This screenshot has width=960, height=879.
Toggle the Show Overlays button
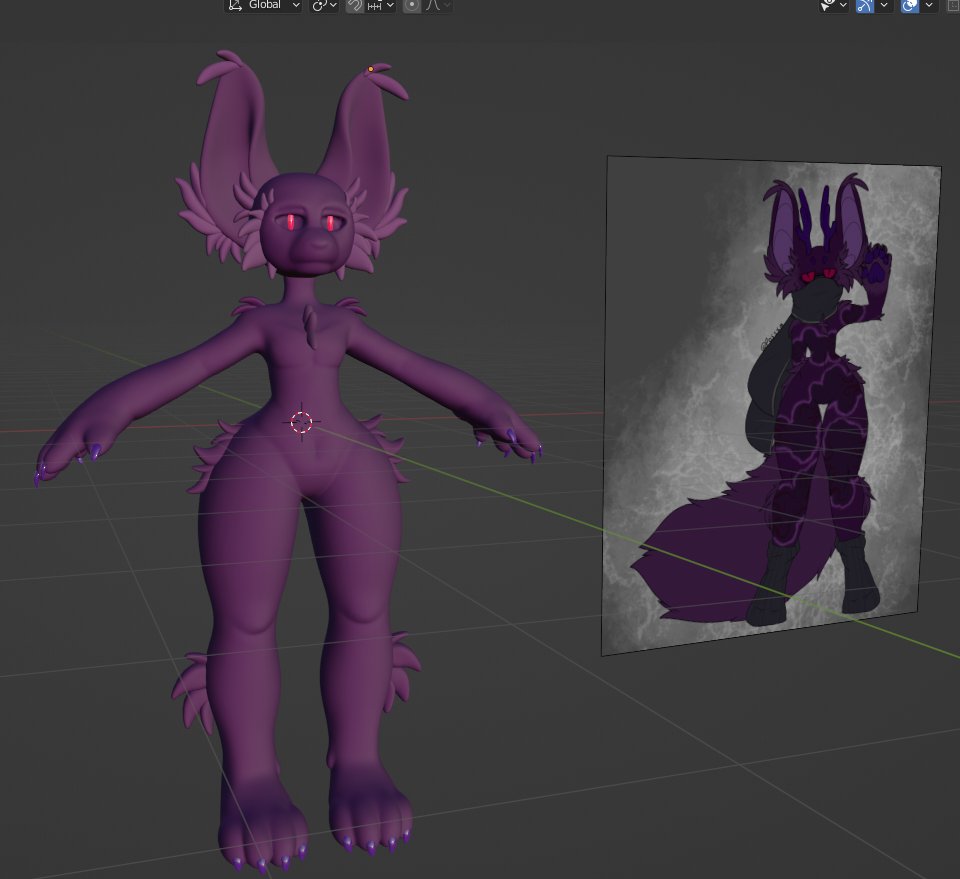click(909, 5)
